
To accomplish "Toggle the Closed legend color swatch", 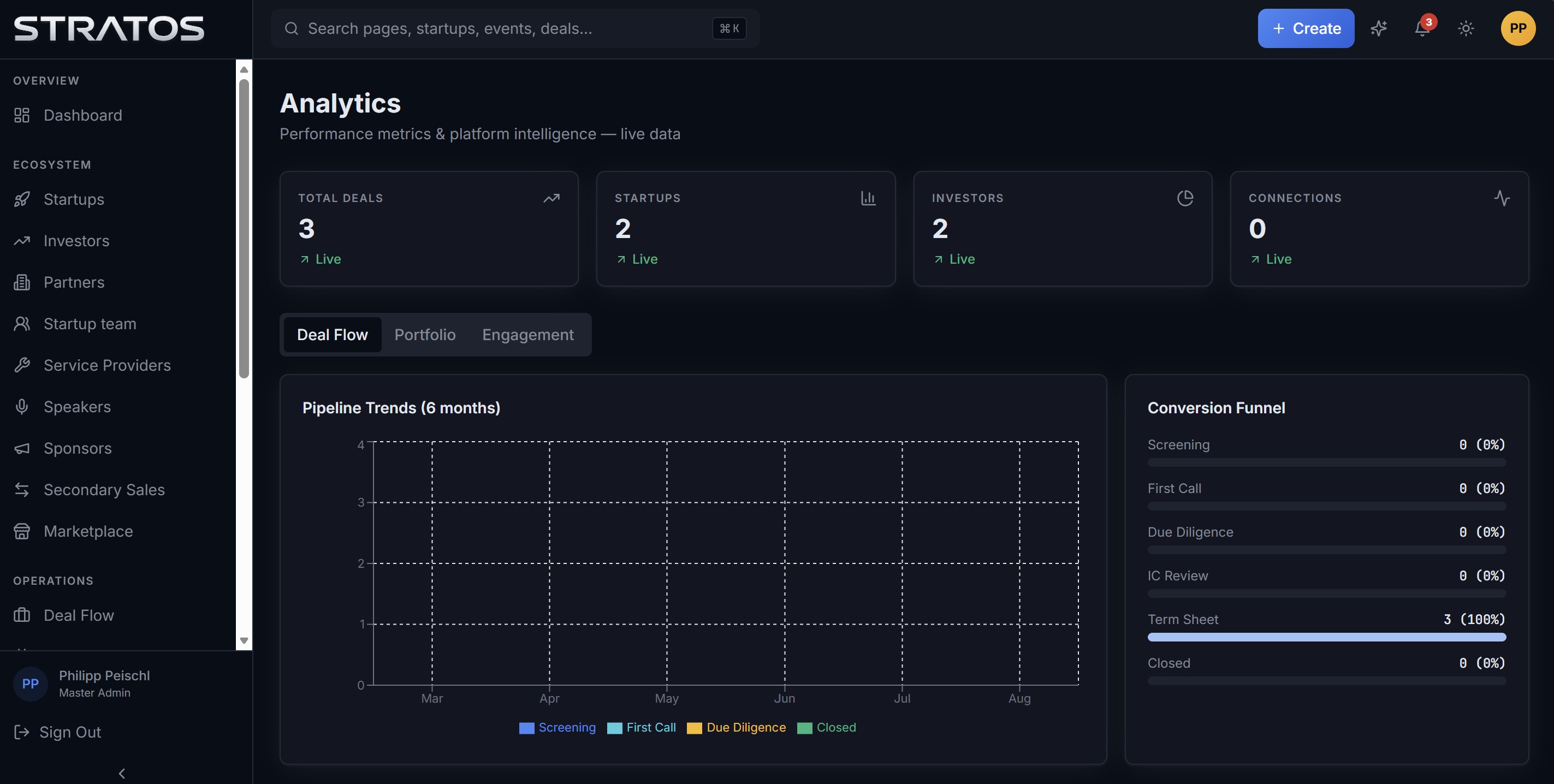I will pos(805,728).
